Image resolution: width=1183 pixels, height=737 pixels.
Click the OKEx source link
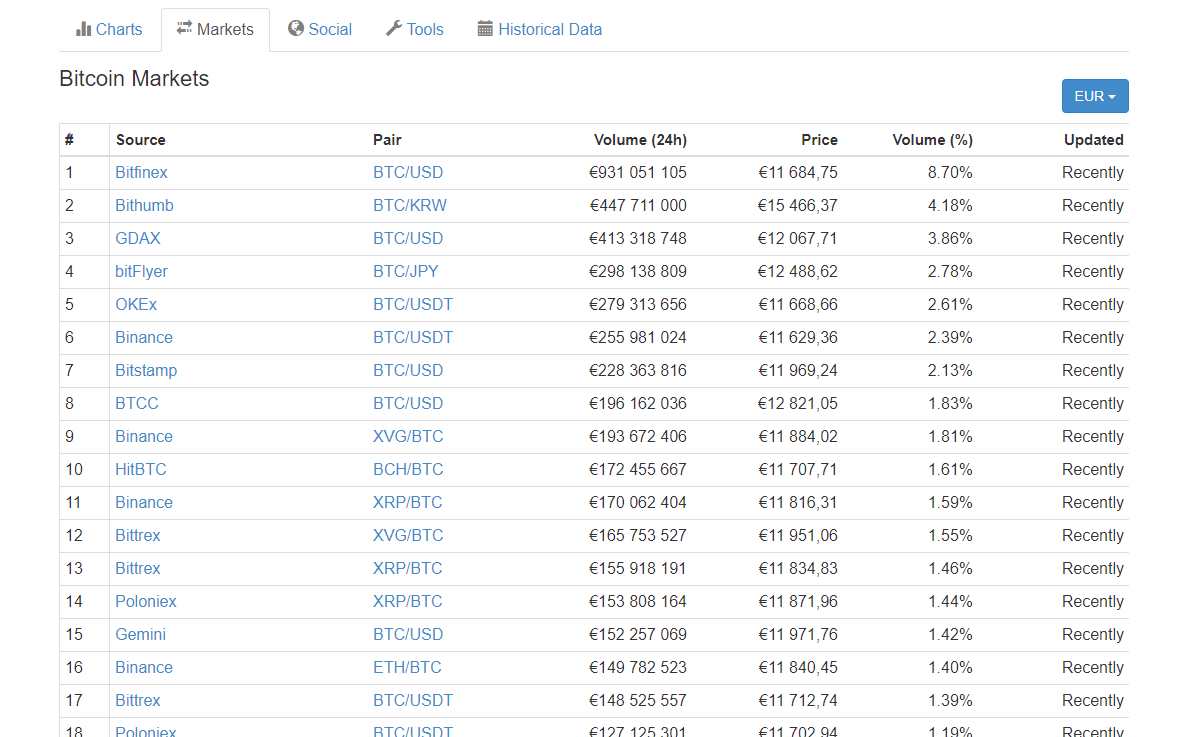[136, 305]
